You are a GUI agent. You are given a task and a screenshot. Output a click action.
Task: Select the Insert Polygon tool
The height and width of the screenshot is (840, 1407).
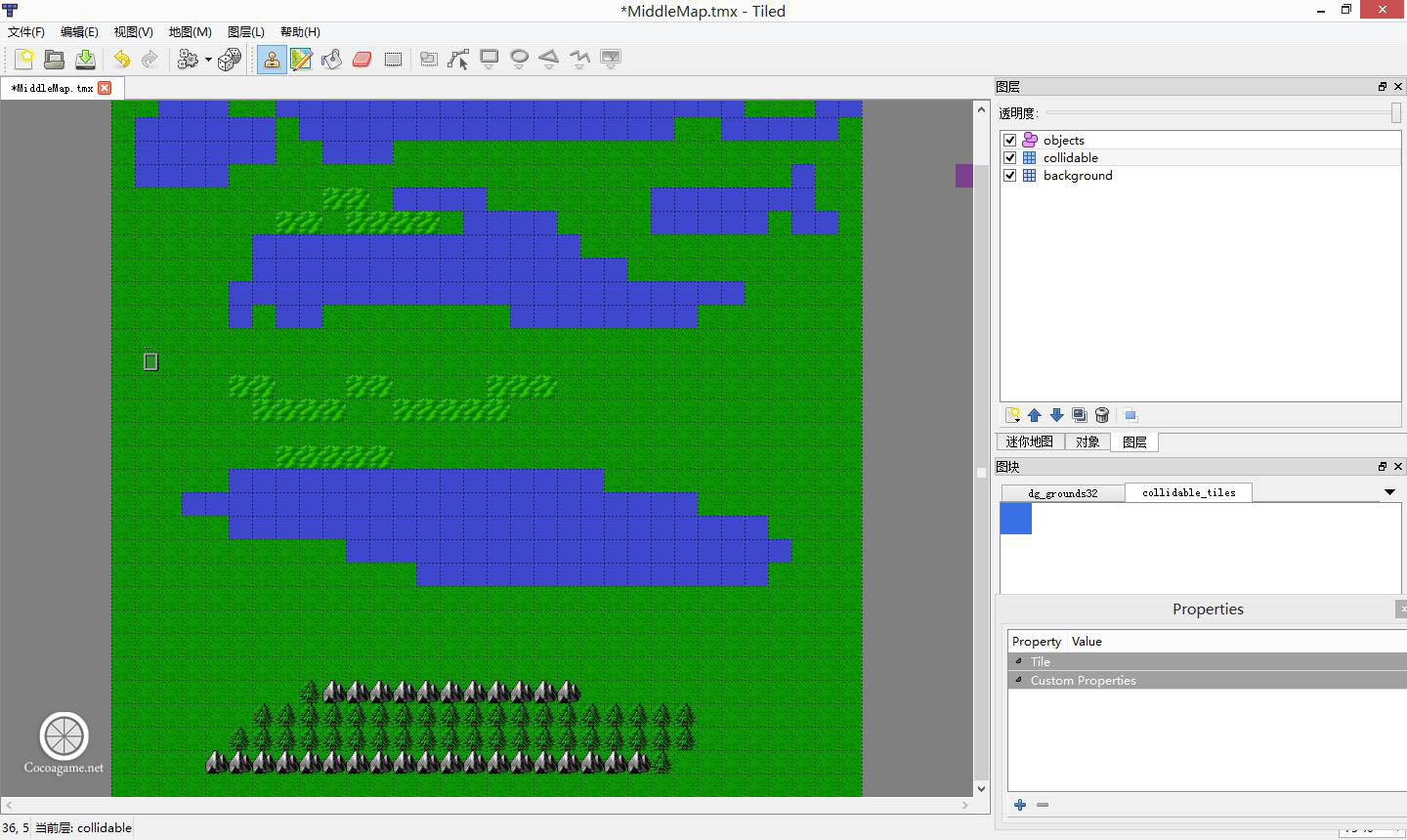(x=549, y=60)
